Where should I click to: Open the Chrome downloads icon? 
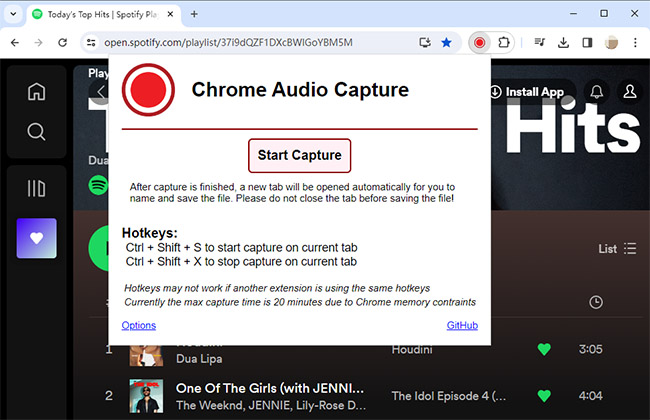coord(563,42)
